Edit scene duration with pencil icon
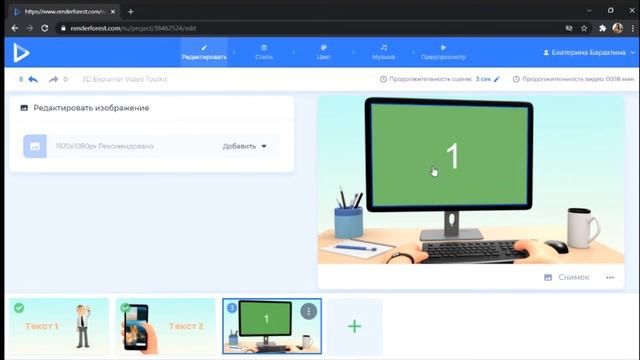The width and height of the screenshot is (640, 360). tap(497, 79)
